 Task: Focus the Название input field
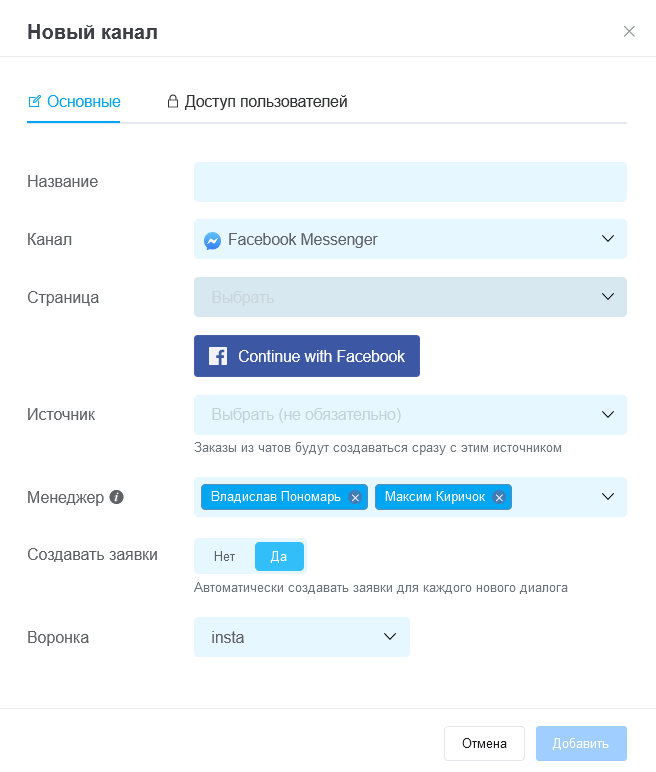pyautogui.click(x=410, y=182)
